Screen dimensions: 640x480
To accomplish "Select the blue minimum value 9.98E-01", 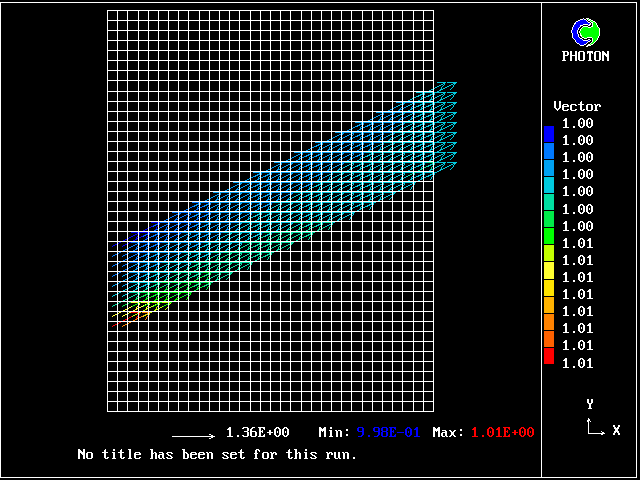I will point(389,433).
